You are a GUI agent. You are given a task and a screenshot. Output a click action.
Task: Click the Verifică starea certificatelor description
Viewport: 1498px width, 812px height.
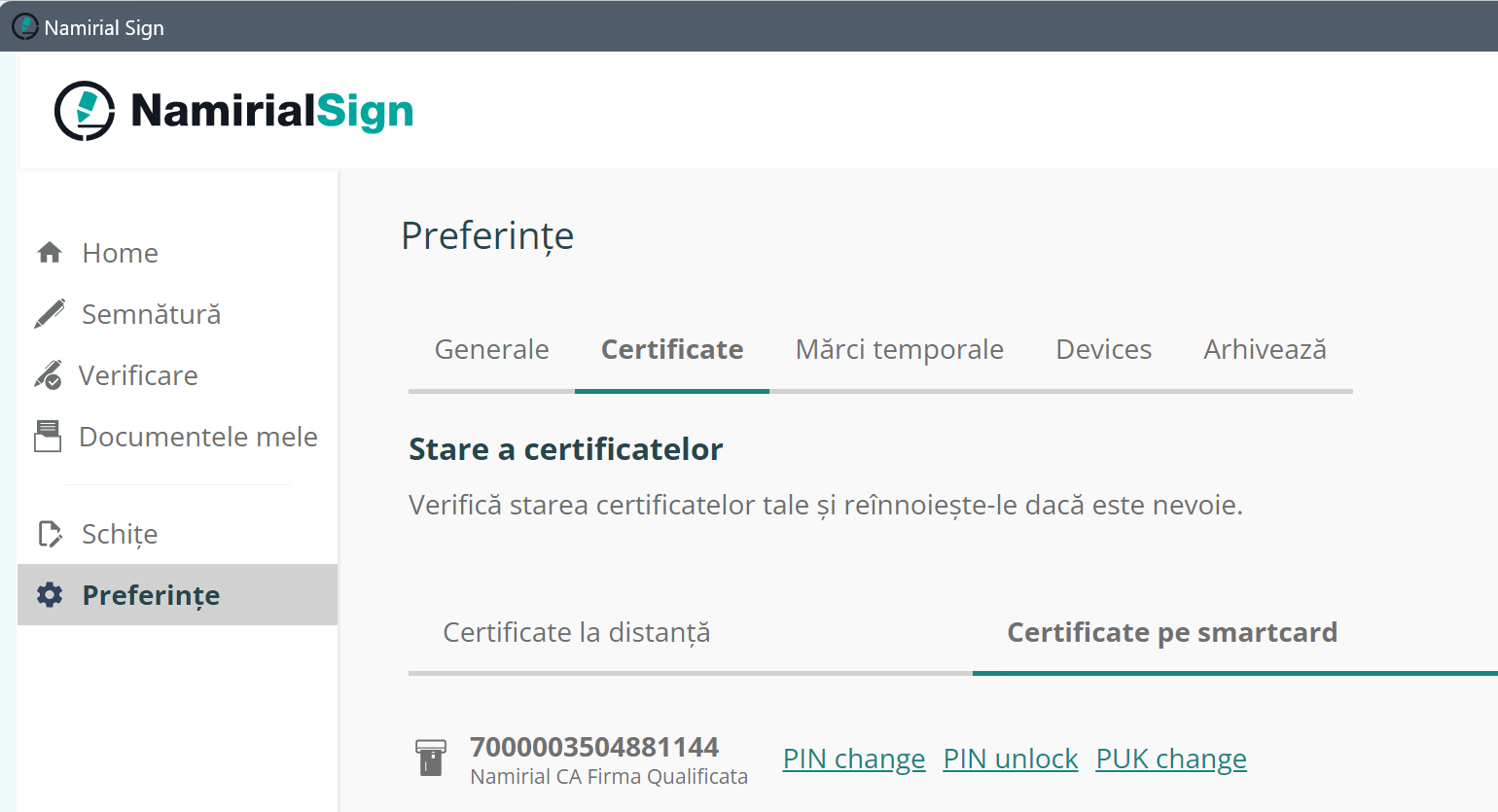point(826,506)
